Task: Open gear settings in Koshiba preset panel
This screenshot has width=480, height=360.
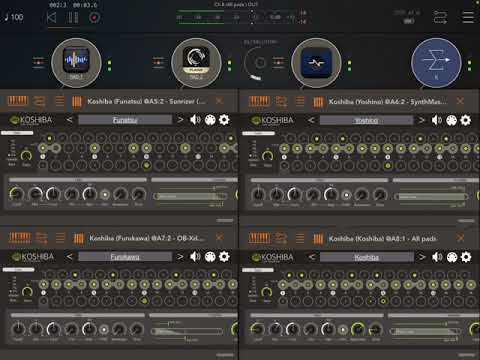Action: pyautogui.click(x=466, y=257)
